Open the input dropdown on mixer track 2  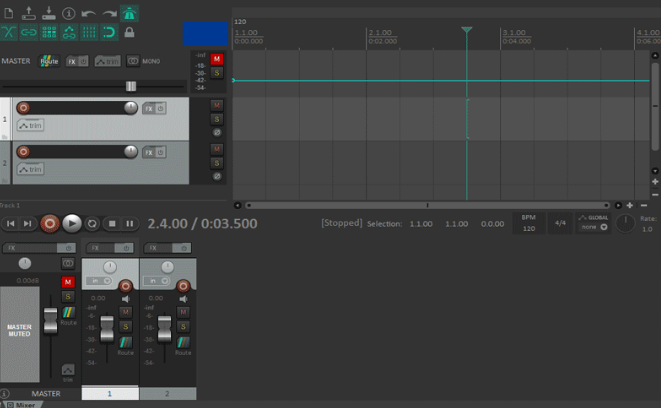click(156, 281)
